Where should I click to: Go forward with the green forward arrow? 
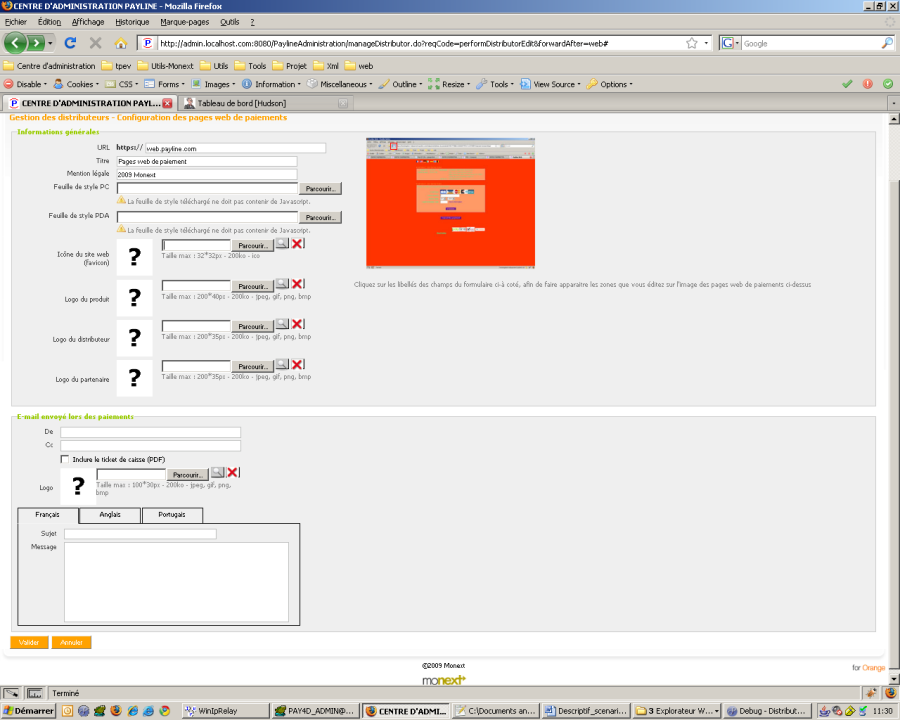(36, 43)
